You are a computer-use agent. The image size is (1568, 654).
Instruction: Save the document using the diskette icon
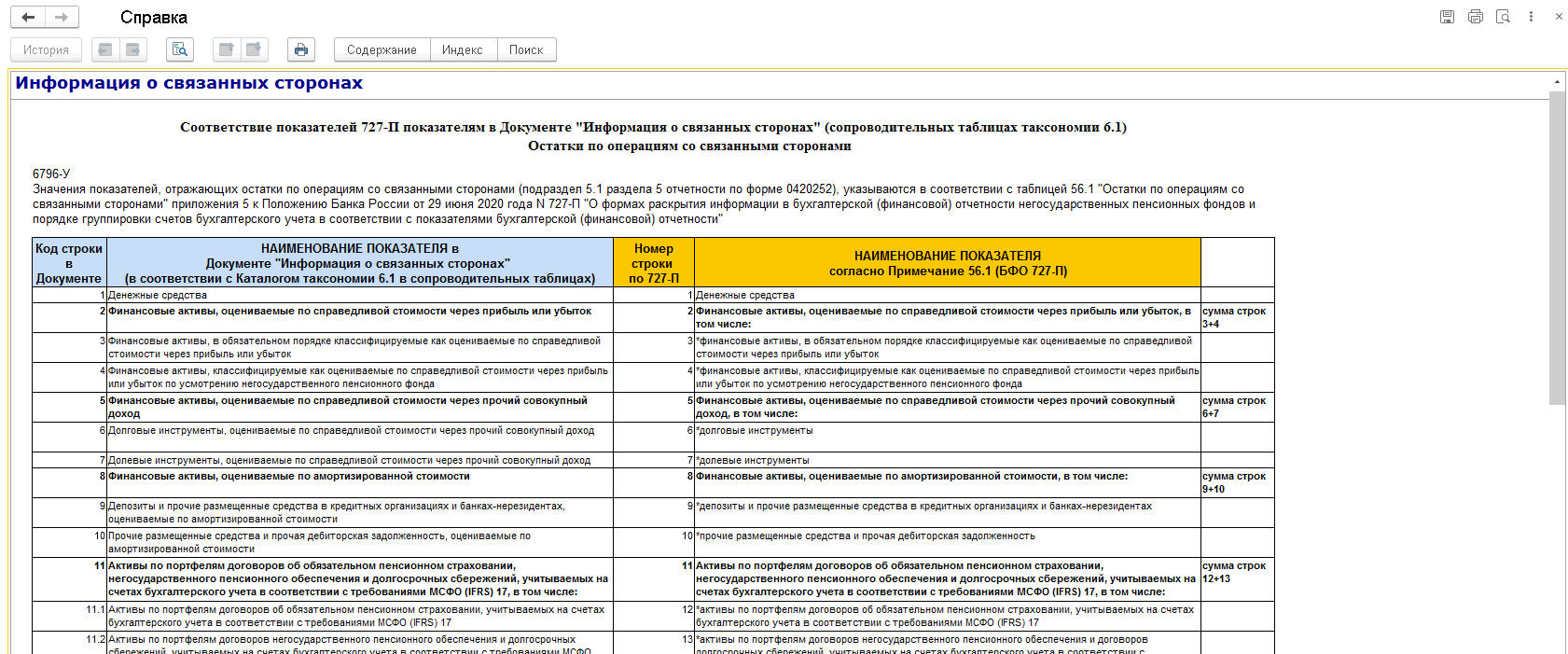[x=1447, y=17]
